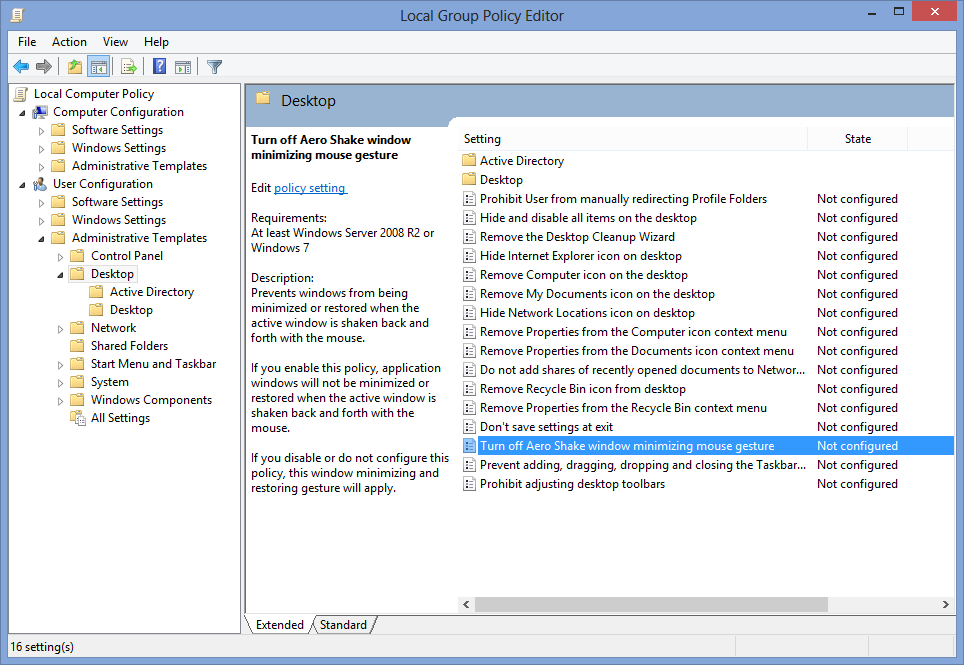
Task: Click folder icon of Active Directory in list
Action: (469, 160)
